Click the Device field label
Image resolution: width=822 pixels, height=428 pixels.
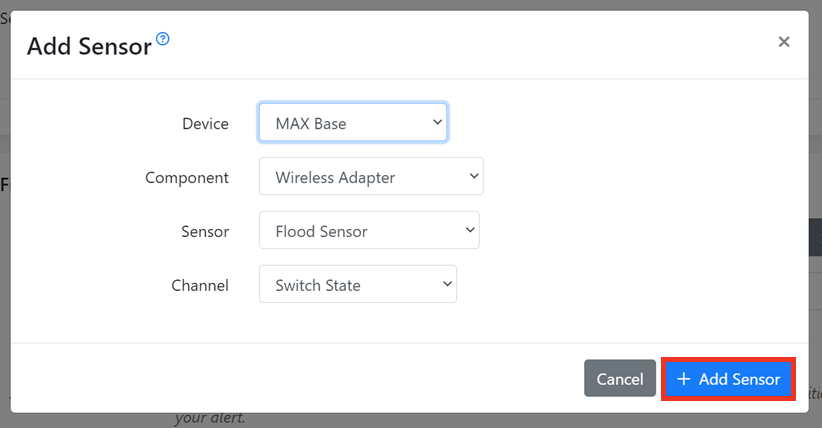coord(205,124)
